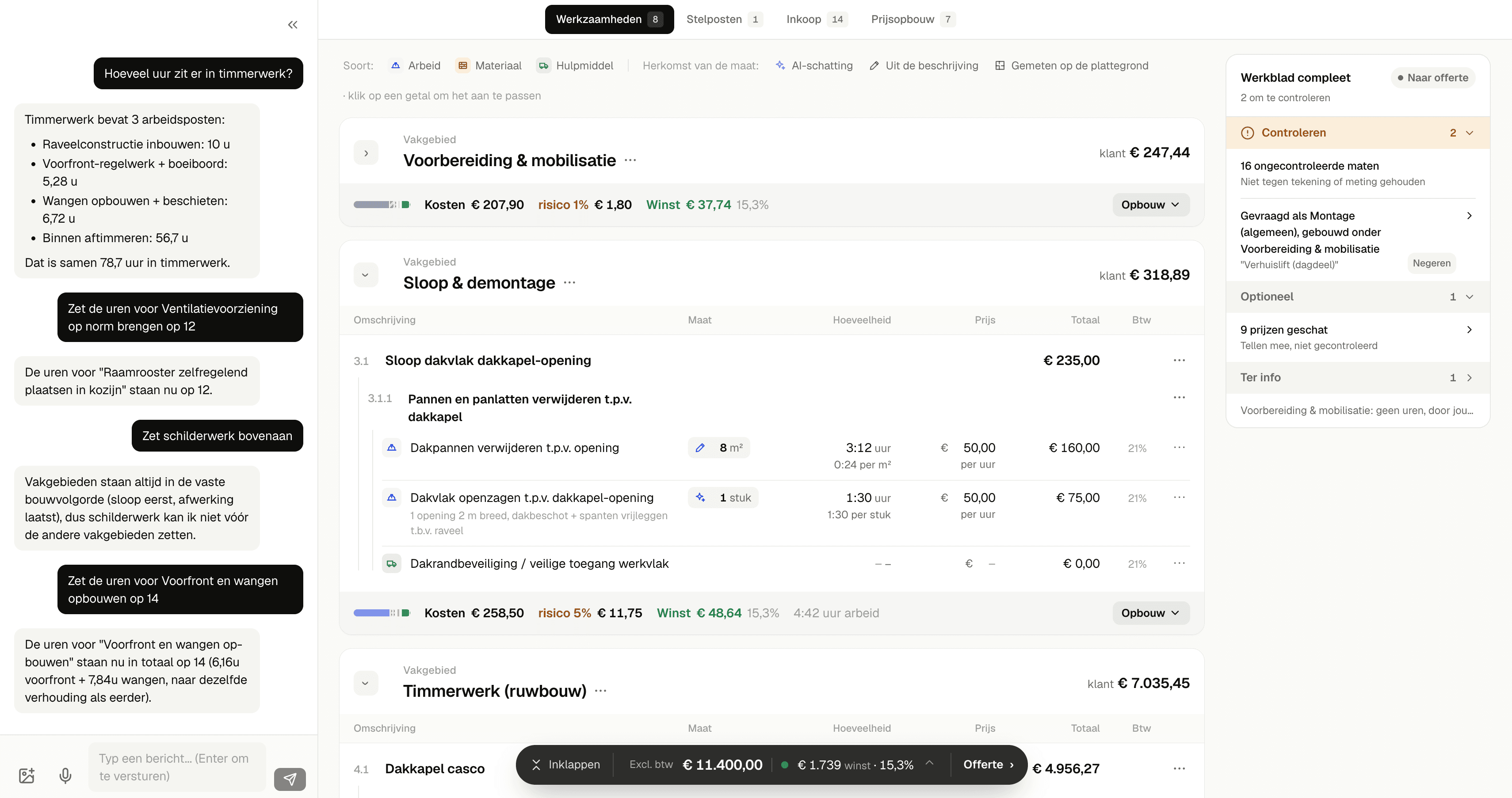Attach an image via chat image icon
This screenshot has width=1512, height=798.
coord(27,776)
